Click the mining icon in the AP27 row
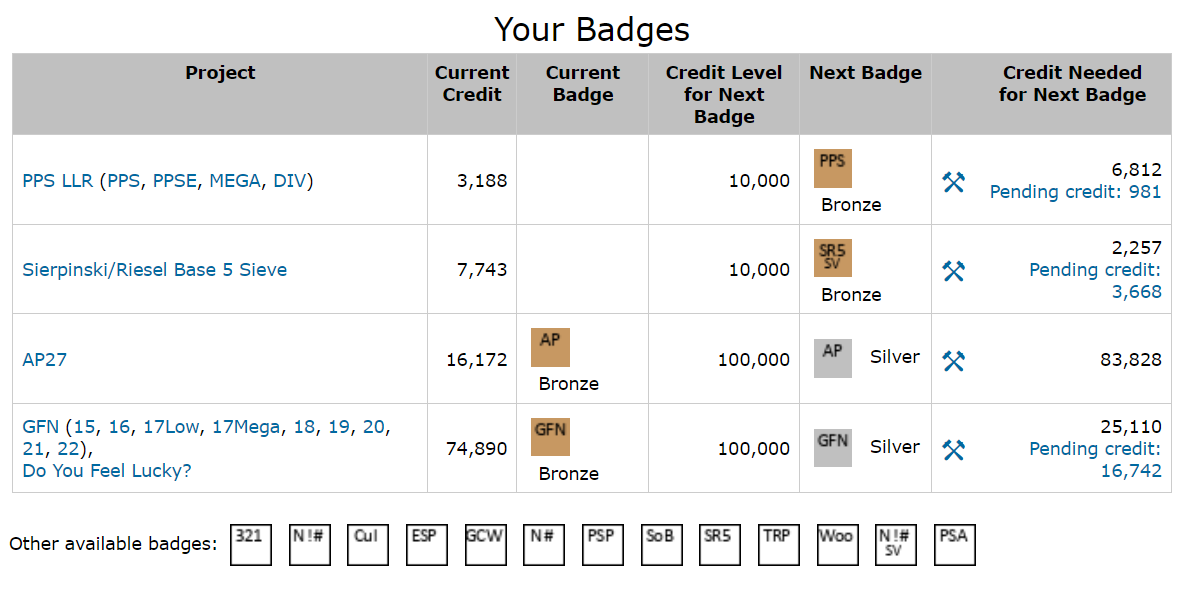Screen dimensions: 1182x611 (954, 359)
